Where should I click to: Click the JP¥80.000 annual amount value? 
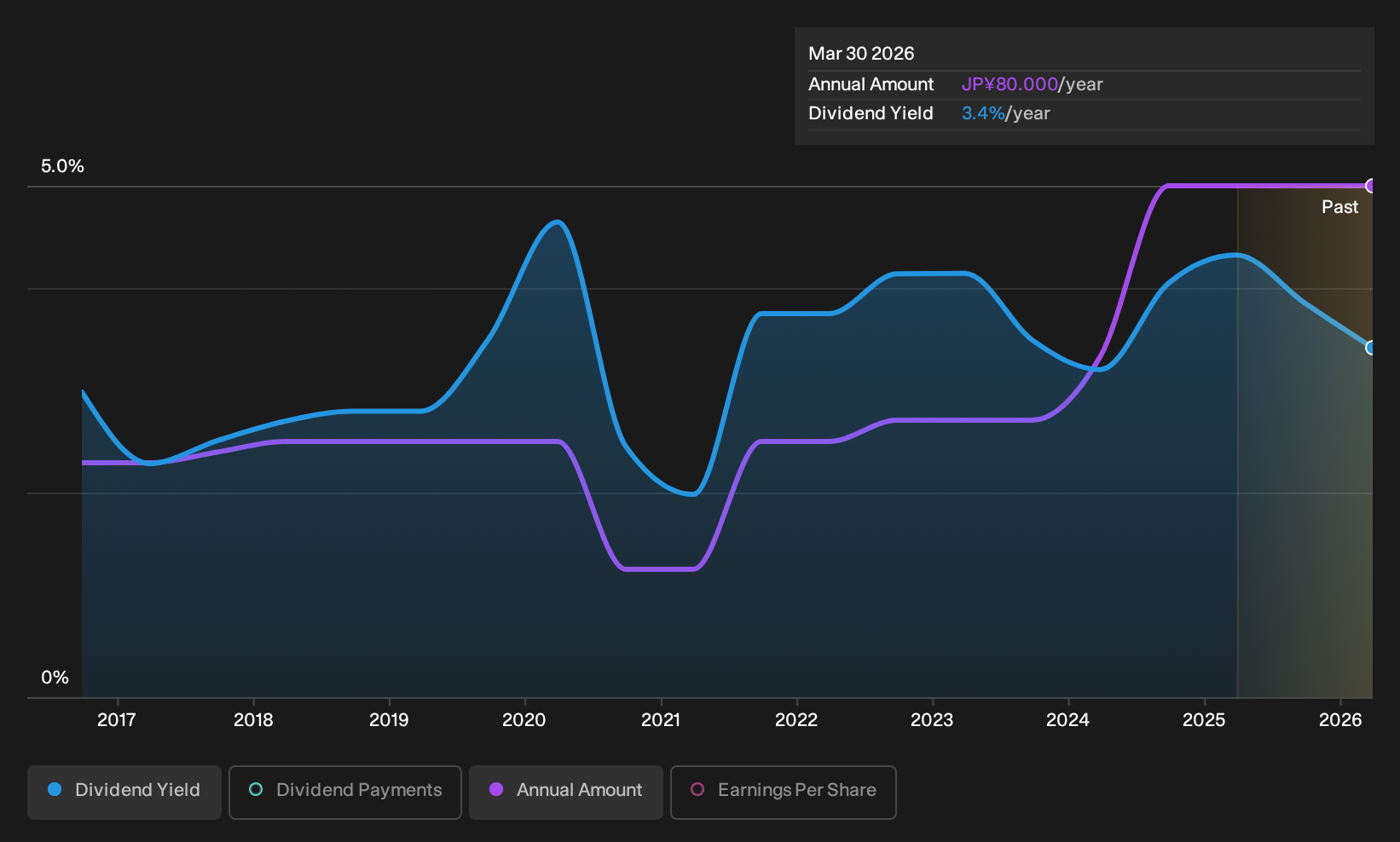pyautogui.click(x=1010, y=84)
